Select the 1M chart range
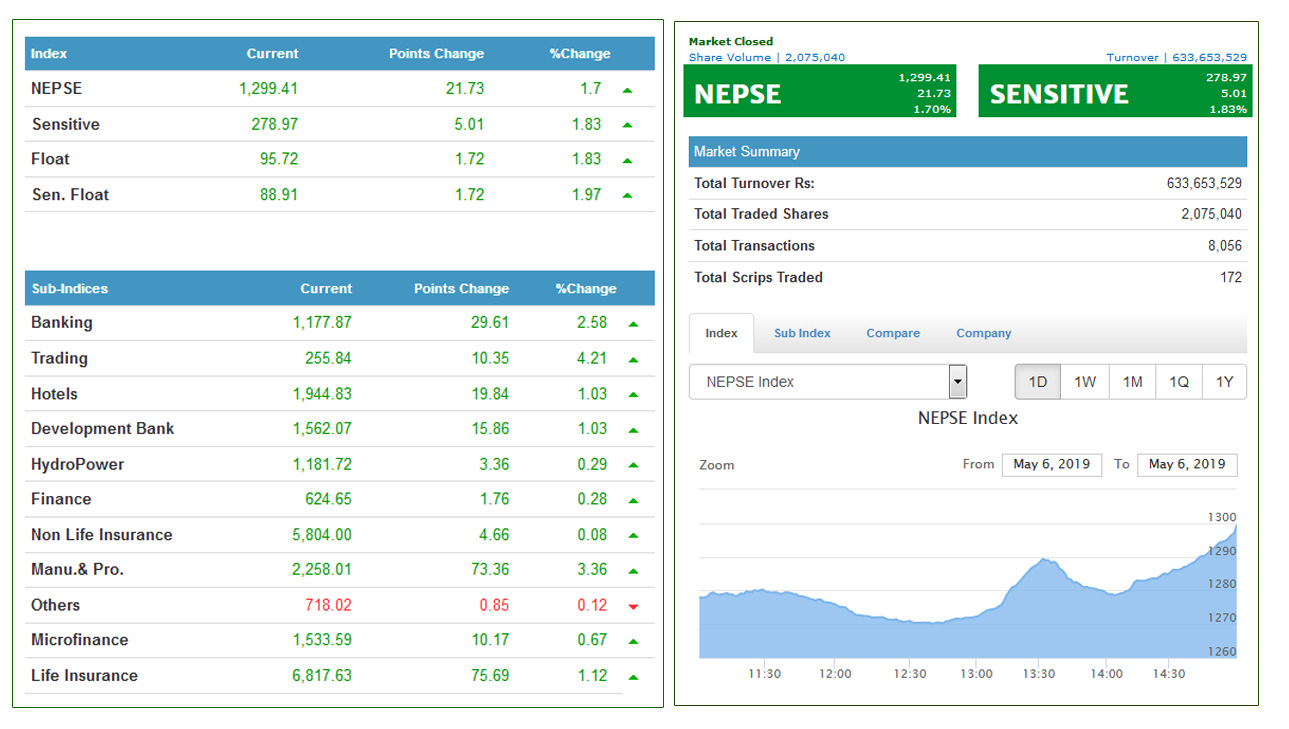The width and height of the screenshot is (1289, 729). pos(1132,382)
